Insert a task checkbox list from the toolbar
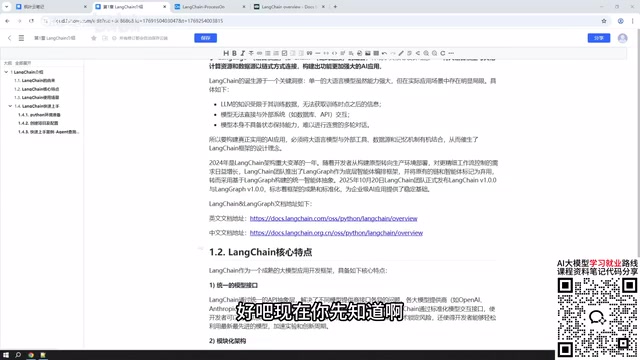This screenshot has height=360, width=640. pyautogui.click(x=284, y=53)
